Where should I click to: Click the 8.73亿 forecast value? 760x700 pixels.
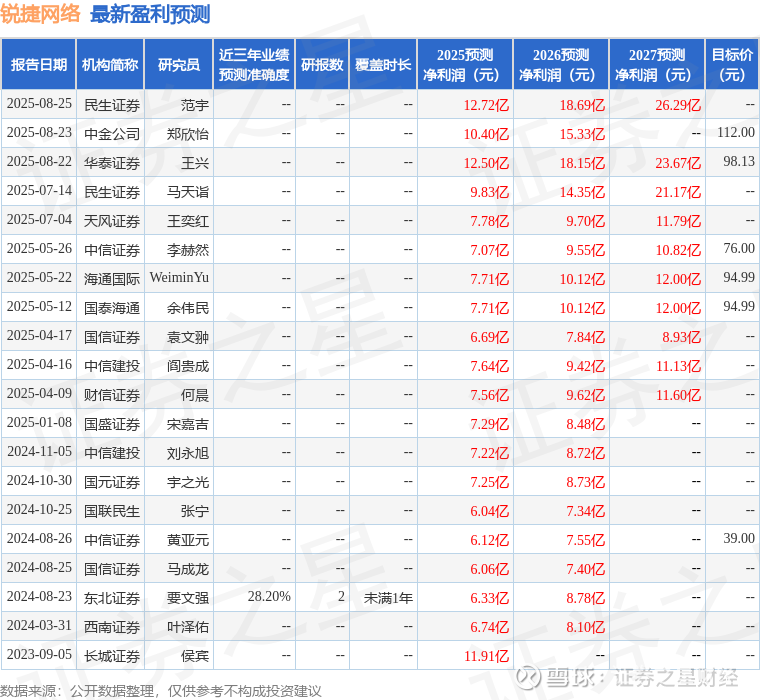tap(586, 482)
